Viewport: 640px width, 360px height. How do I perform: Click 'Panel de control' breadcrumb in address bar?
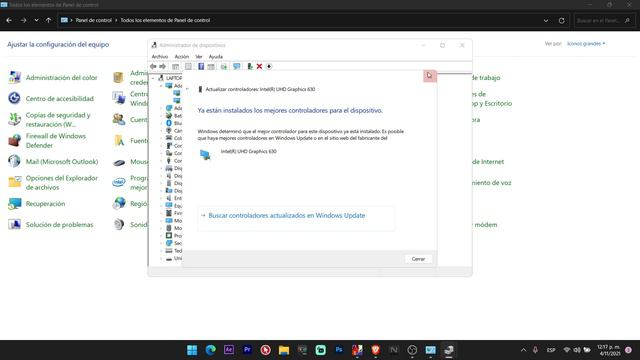[x=93, y=20]
